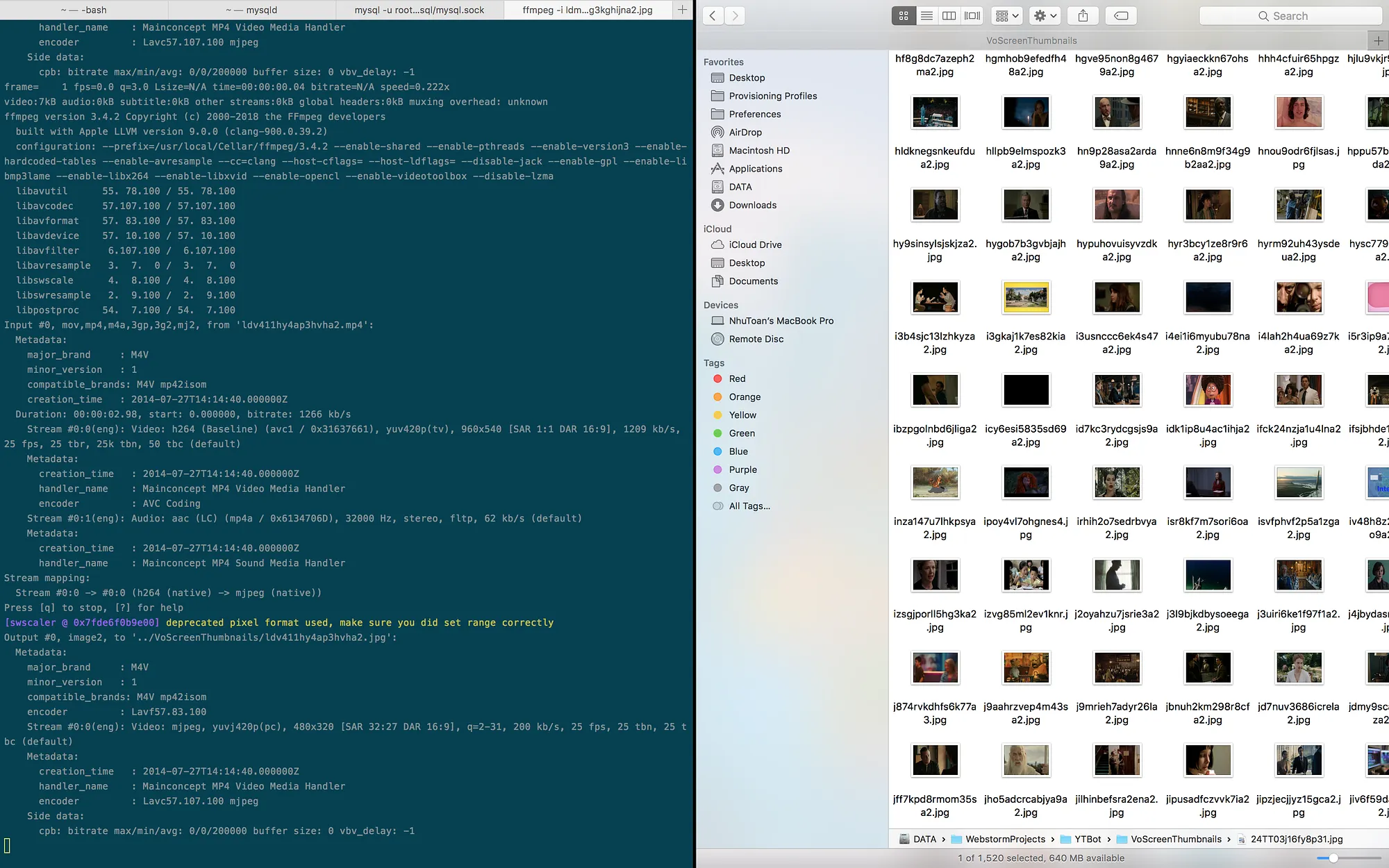
Task: Switch Finder to icon view
Action: point(904,15)
